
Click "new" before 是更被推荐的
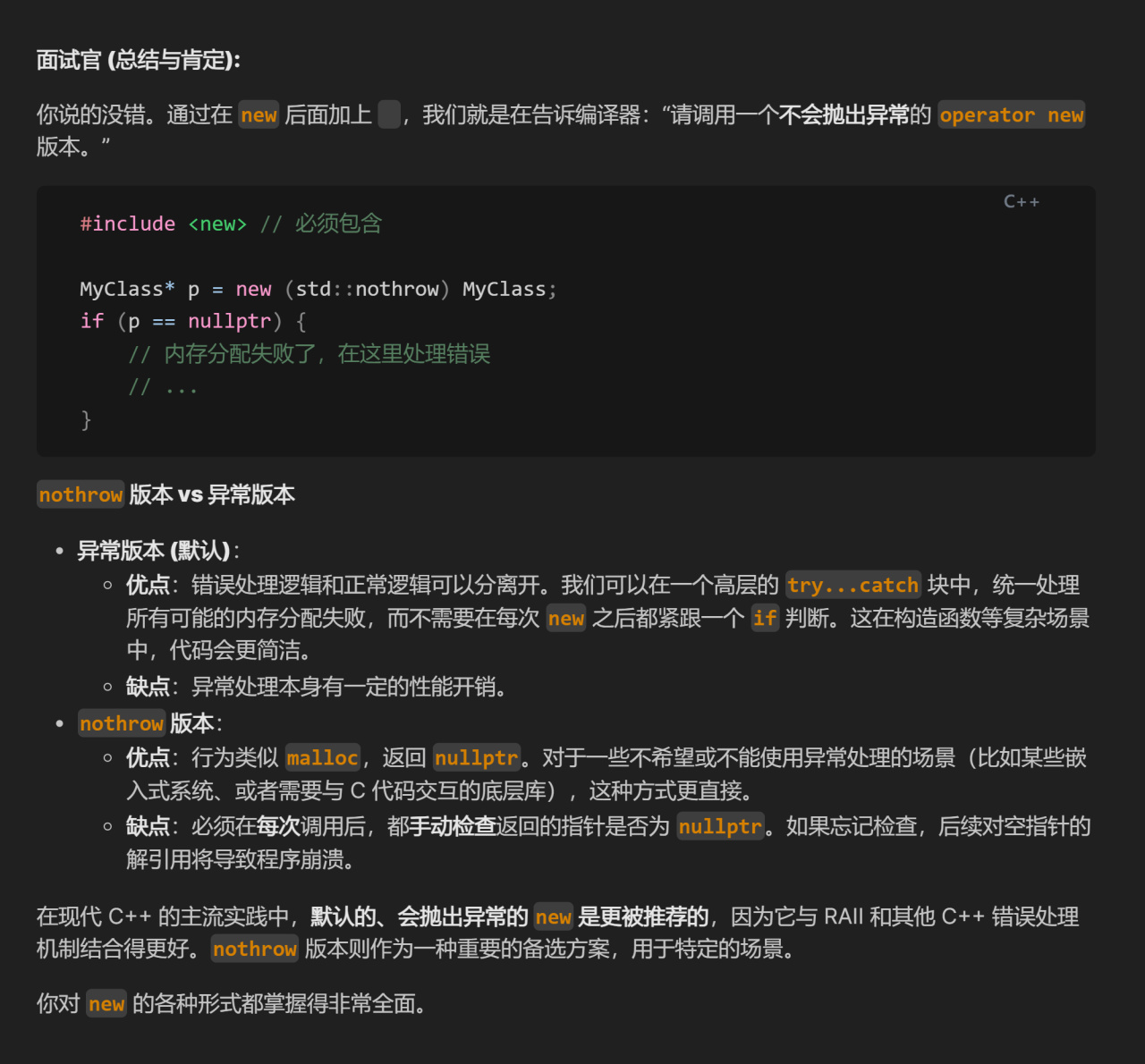[553, 917]
